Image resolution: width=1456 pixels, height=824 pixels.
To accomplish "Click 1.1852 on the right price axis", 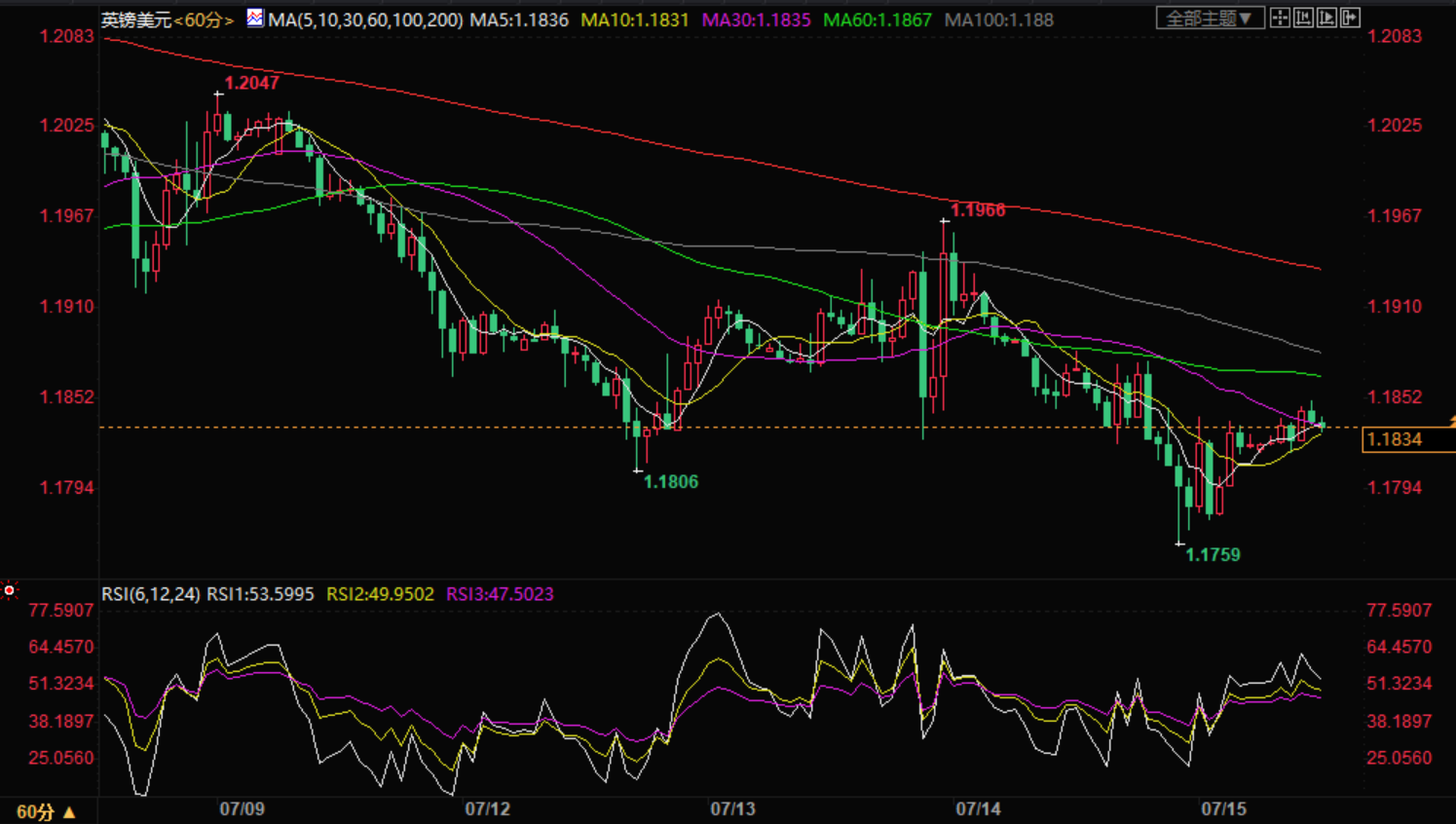I will tap(1395, 396).
